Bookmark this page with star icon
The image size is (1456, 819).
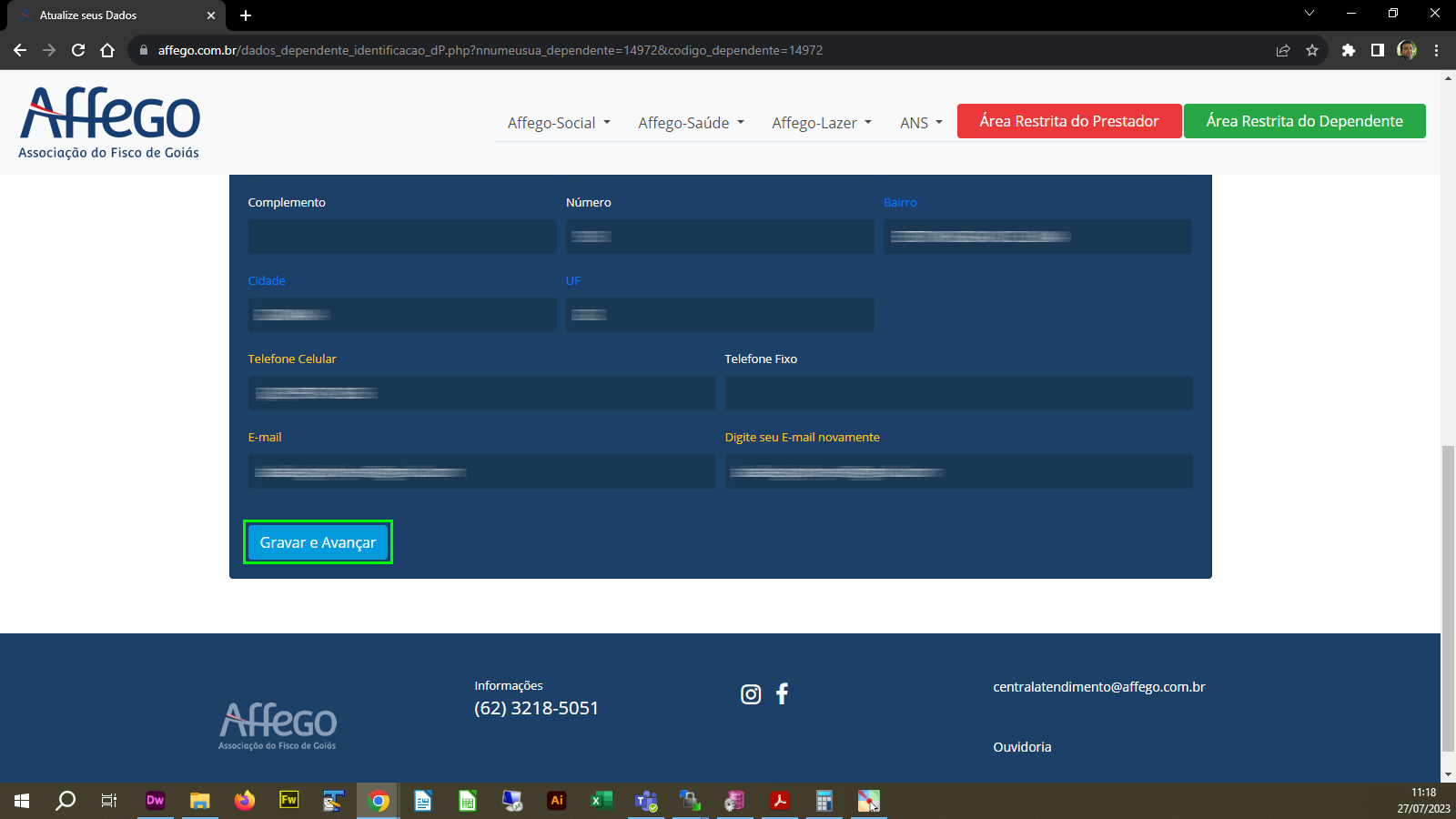(x=1311, y=50)
